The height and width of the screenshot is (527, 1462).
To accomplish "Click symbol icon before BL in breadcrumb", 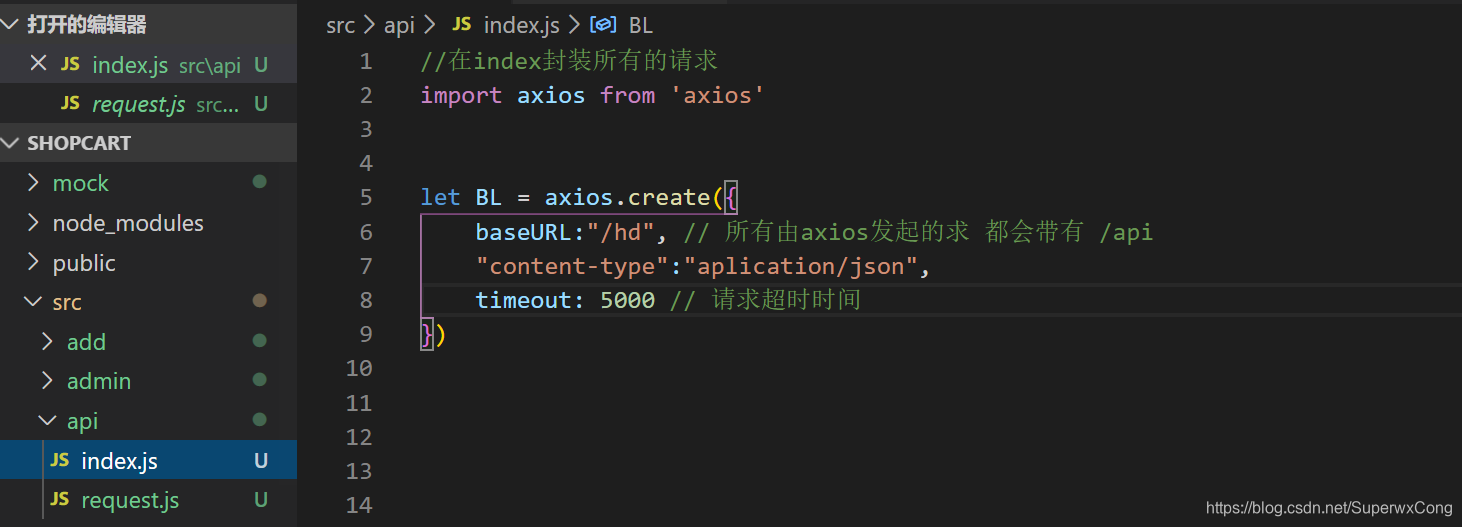I will click(x=604, y=24).
